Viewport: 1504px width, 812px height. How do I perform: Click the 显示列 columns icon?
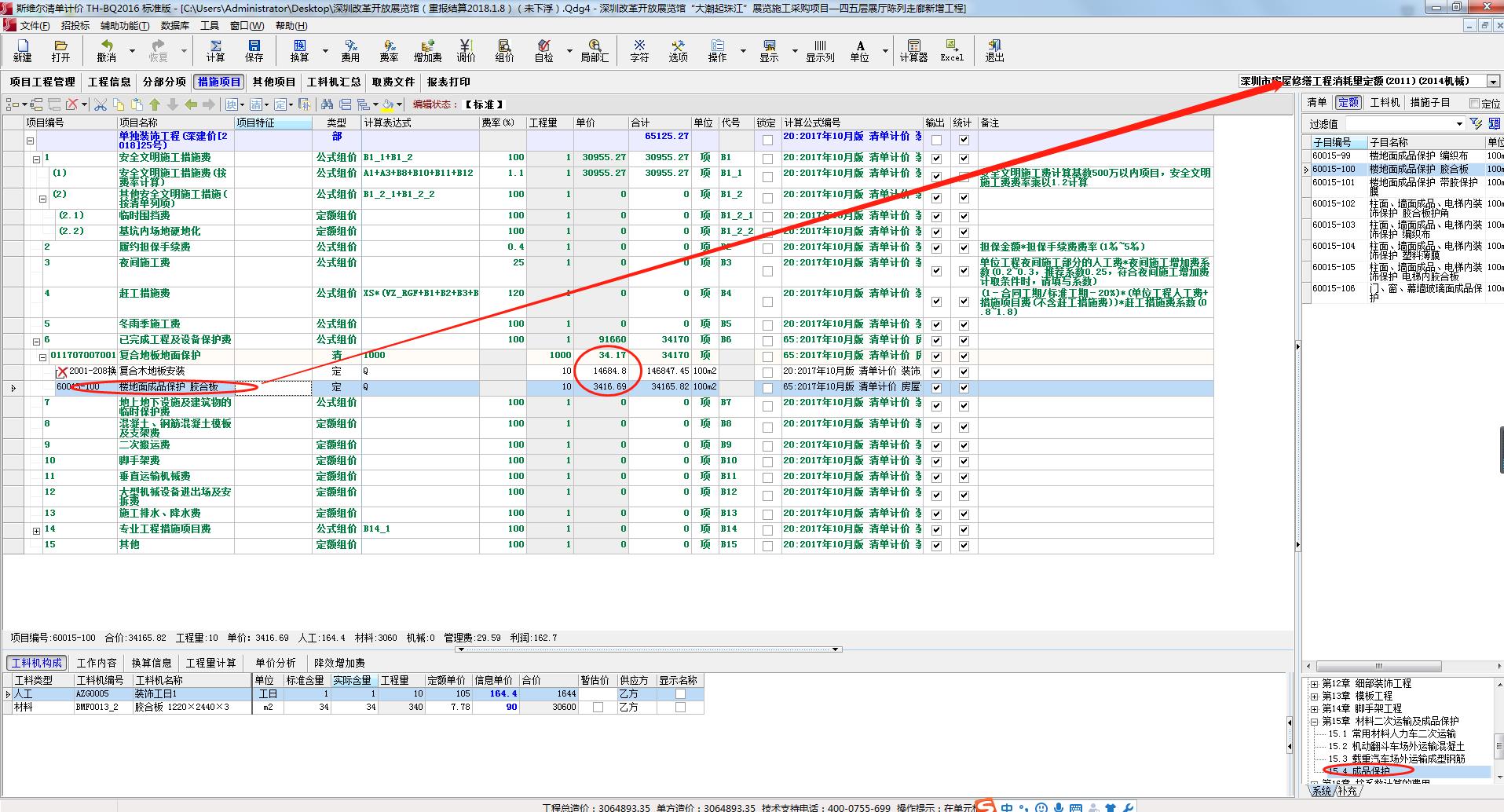[820, 51]
